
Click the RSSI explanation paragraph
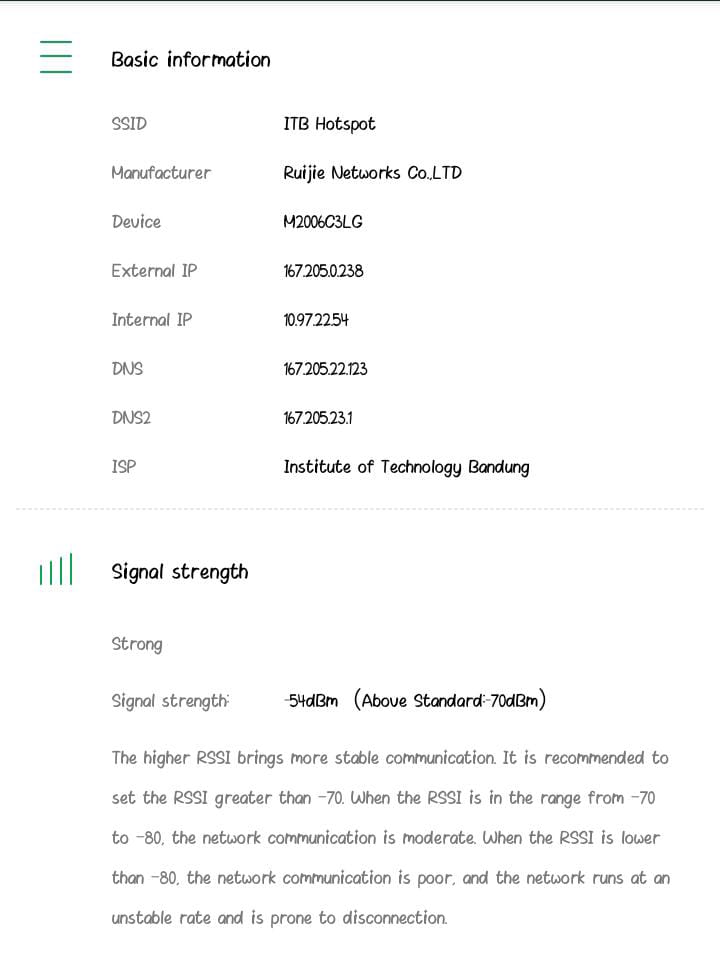(390, 838)
